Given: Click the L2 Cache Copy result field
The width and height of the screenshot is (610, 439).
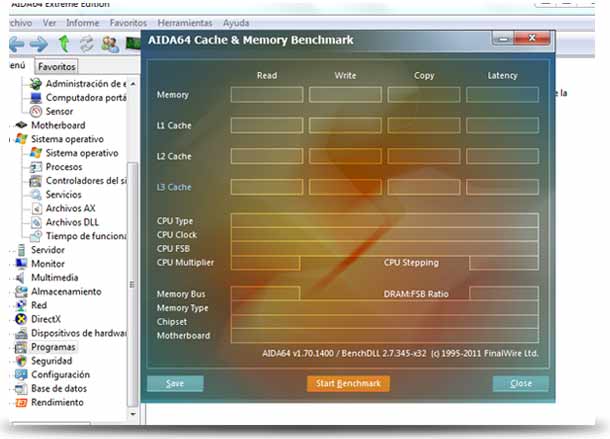Looking at the screenshot, I should (x=424, y=156).
